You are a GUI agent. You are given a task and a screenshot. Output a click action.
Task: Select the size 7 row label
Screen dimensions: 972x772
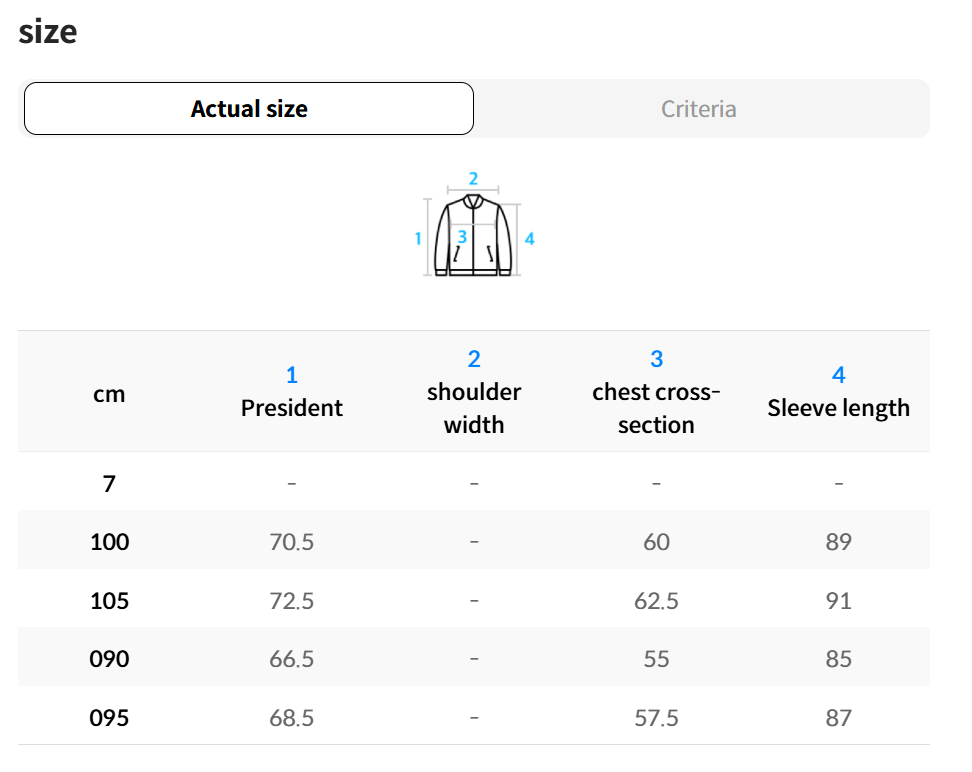pyautogui.click(x=109, y=484)
